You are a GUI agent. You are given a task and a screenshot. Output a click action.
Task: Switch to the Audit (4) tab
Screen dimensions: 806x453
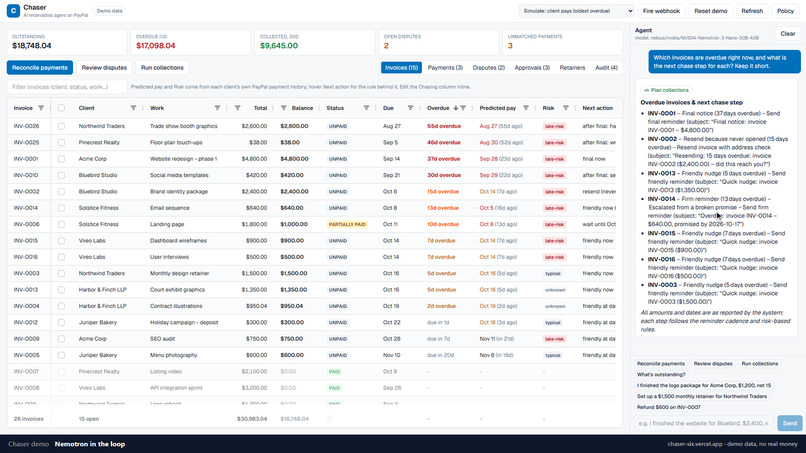point(607,67)
